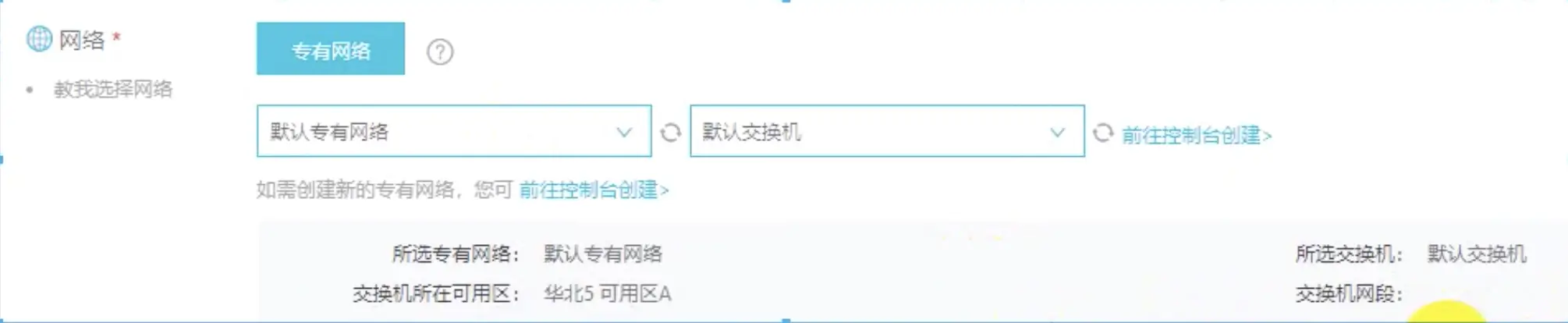Open 前往控制台创建 link next to switch refresh
The image size is (1568, 323).
coord(1197,135)
